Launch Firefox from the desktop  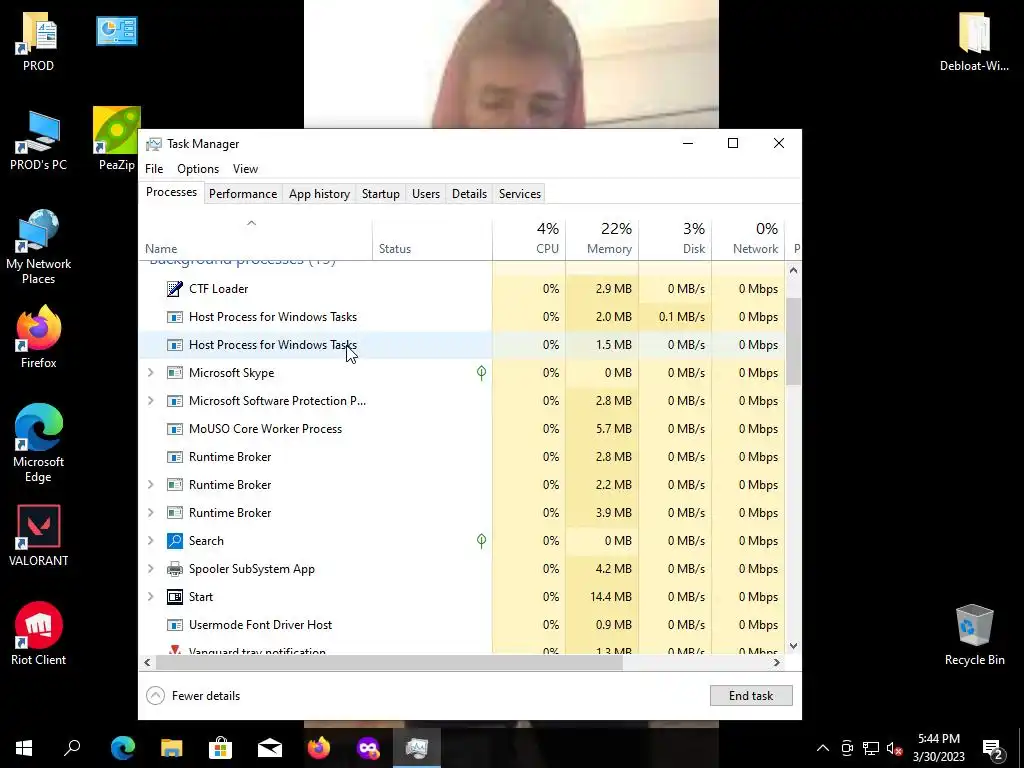point(38,338)
